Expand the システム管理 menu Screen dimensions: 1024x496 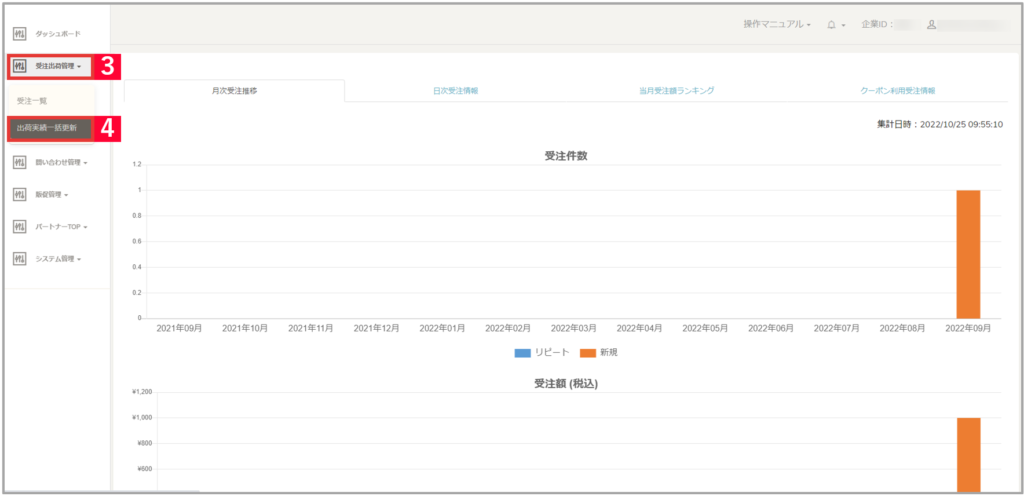[58, 259]
